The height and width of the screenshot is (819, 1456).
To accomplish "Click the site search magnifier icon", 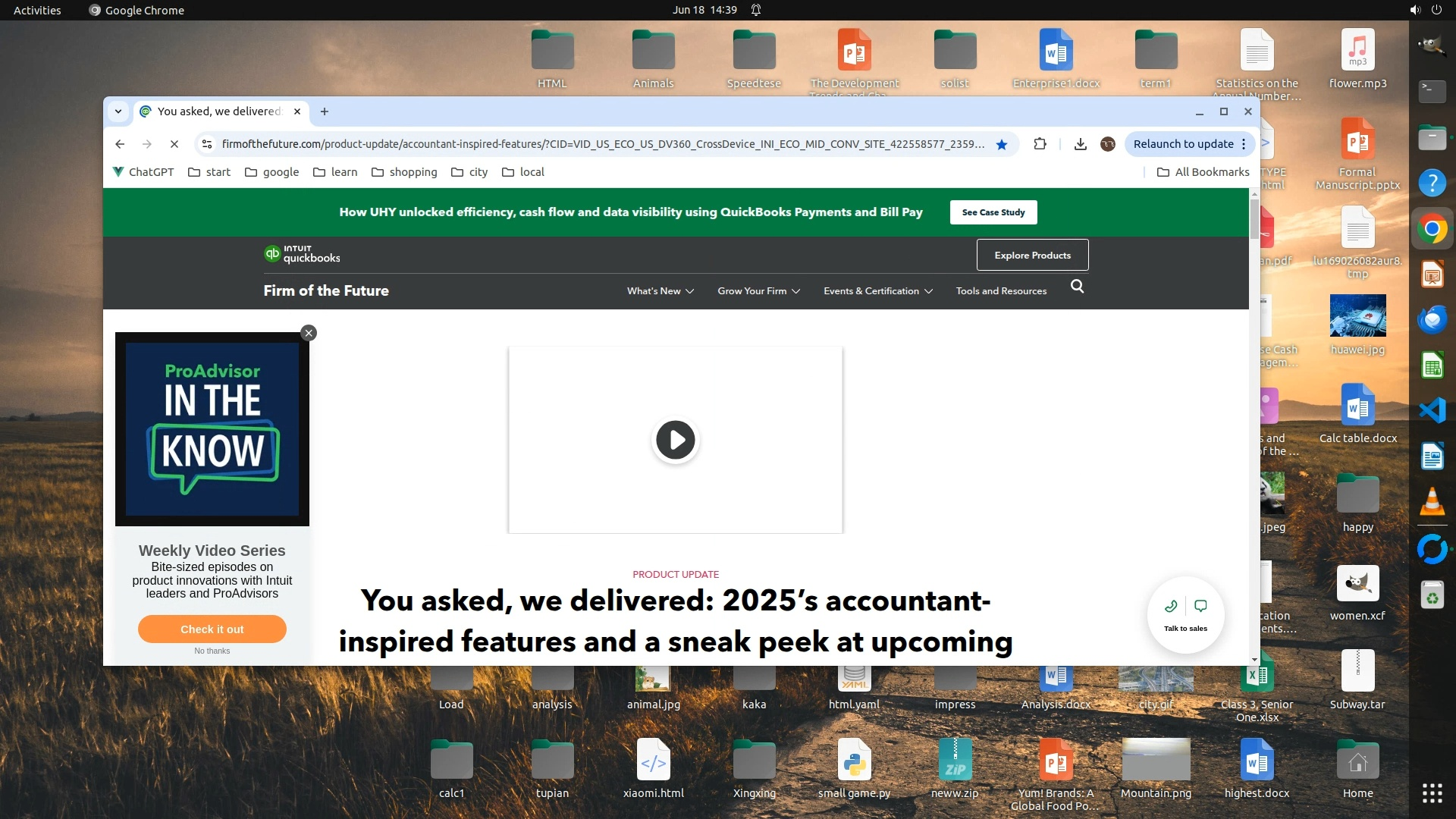I will point(1077,287).
